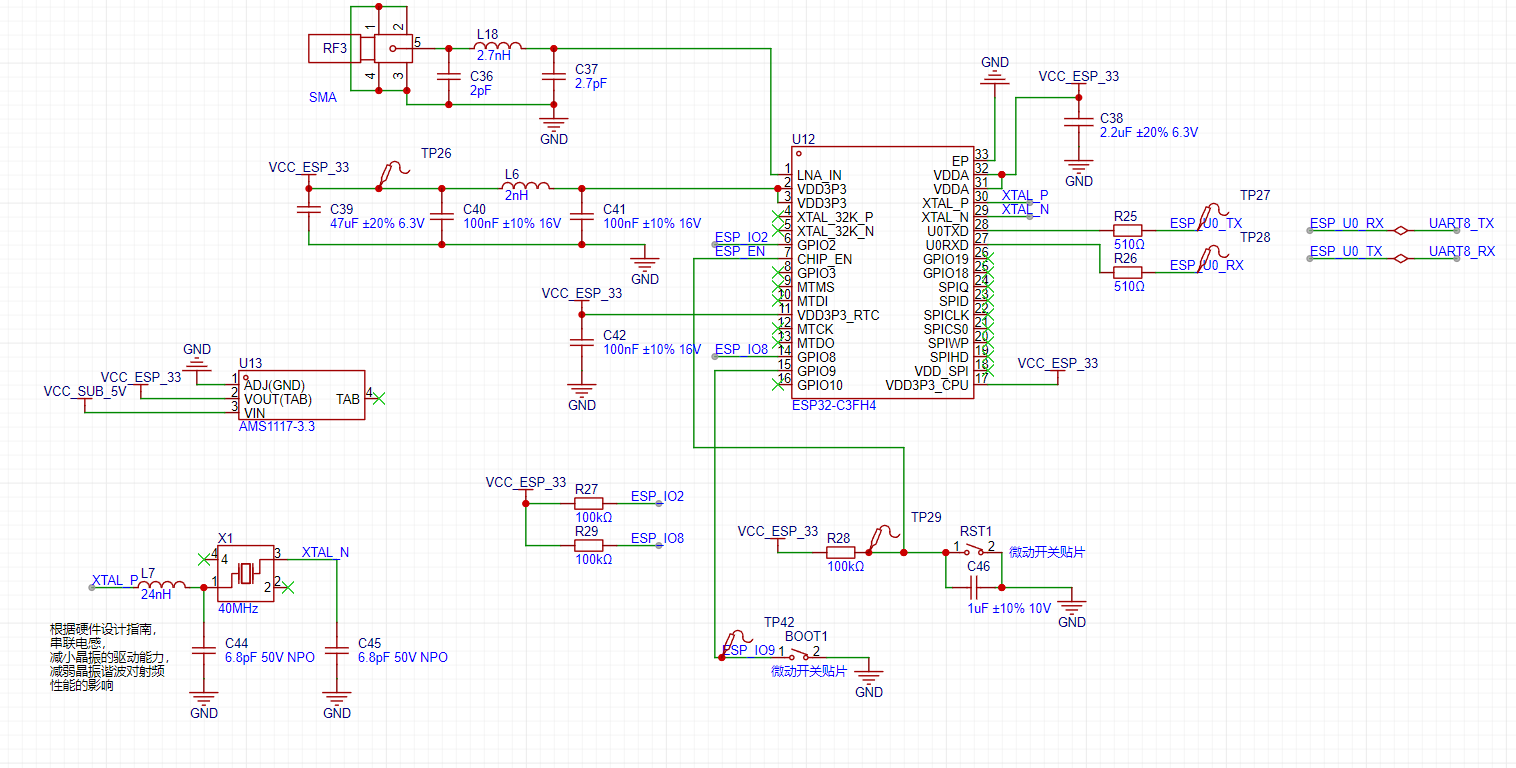The height and width of the screenshot is (768, 1516).
Task: Select the SMA text label
Action: (323, 98)
